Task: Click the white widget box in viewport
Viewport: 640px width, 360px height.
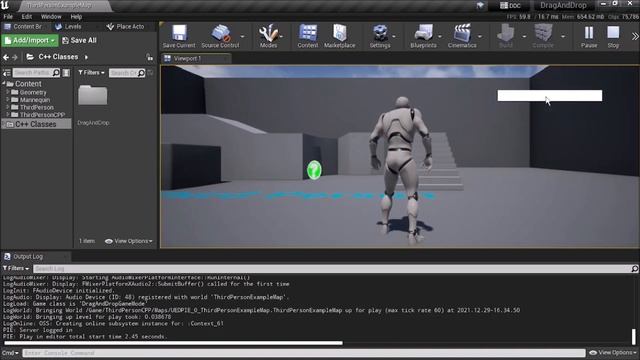Action: coord(549,96)
